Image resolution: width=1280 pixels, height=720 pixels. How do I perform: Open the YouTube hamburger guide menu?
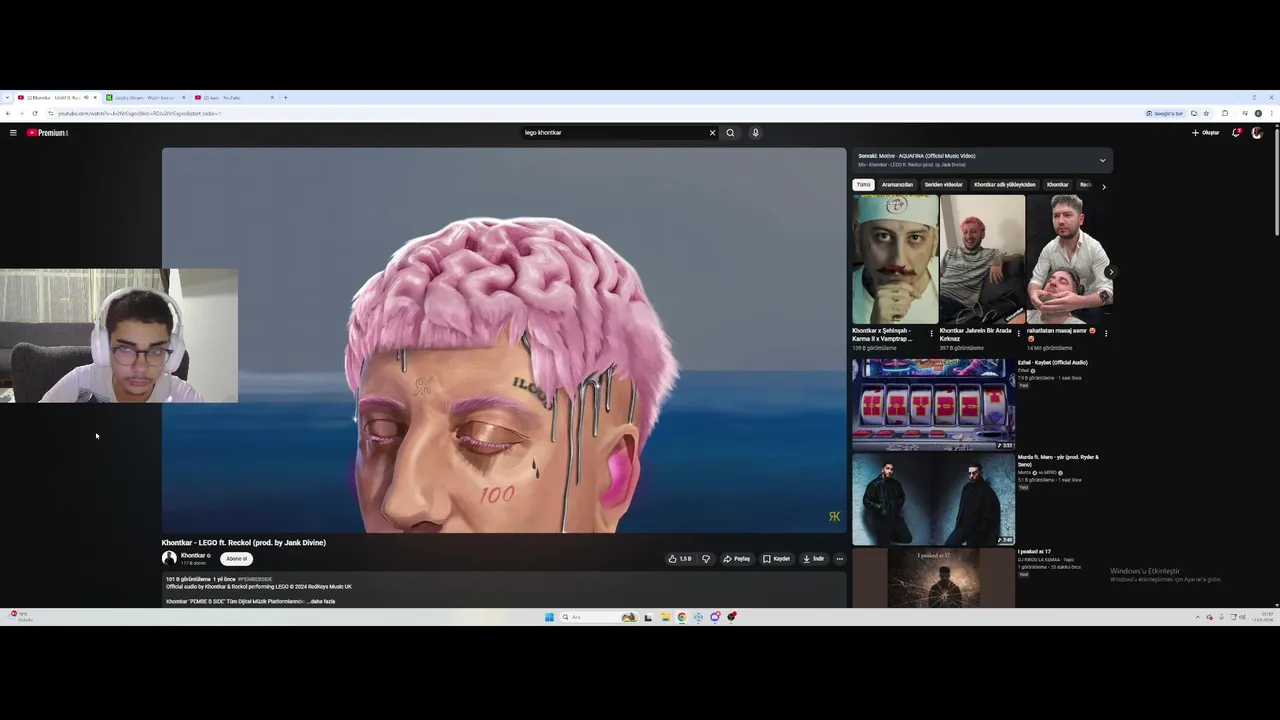tap(13, 132)
